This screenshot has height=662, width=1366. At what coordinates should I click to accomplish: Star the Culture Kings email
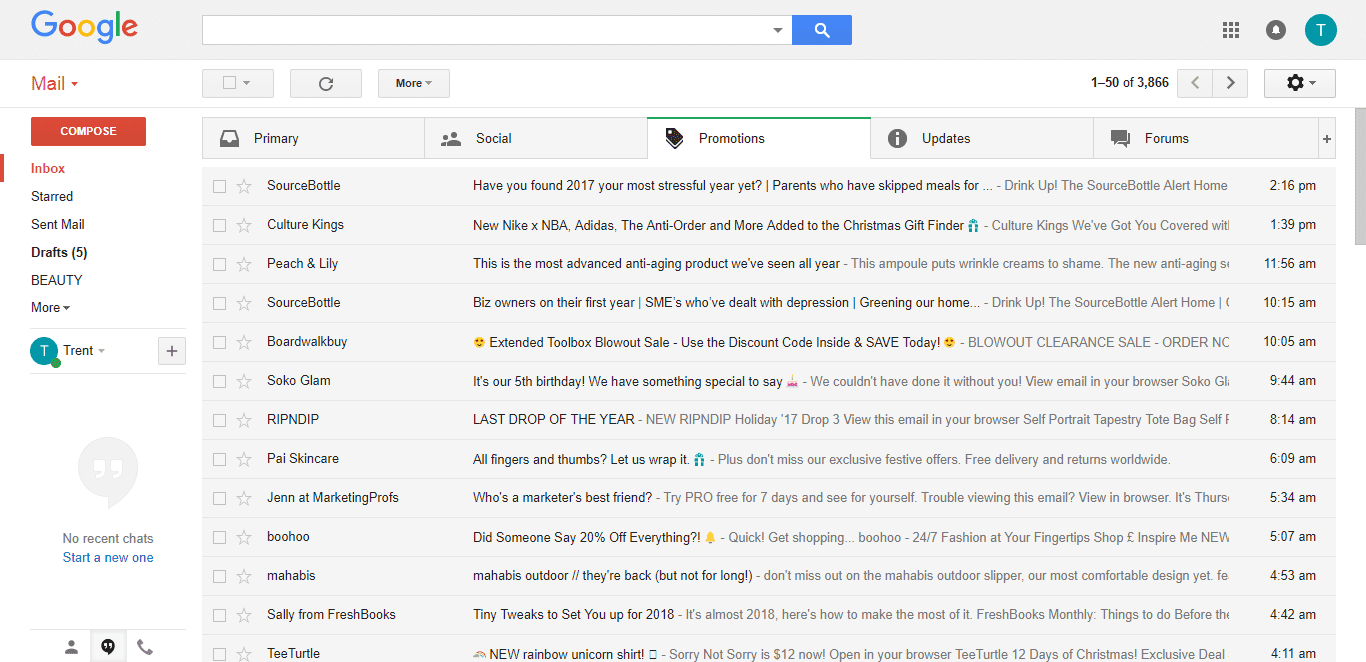244,225
